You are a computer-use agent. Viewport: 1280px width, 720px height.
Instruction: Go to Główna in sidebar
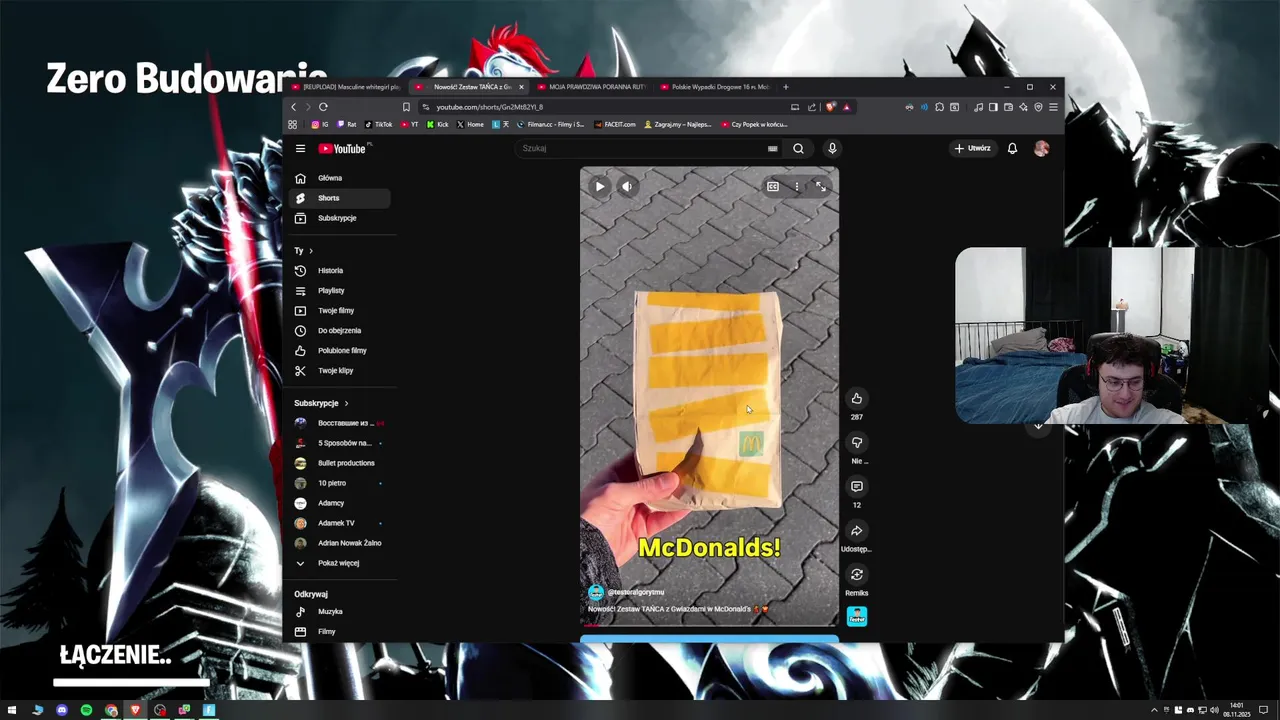(x=340, y=178)
